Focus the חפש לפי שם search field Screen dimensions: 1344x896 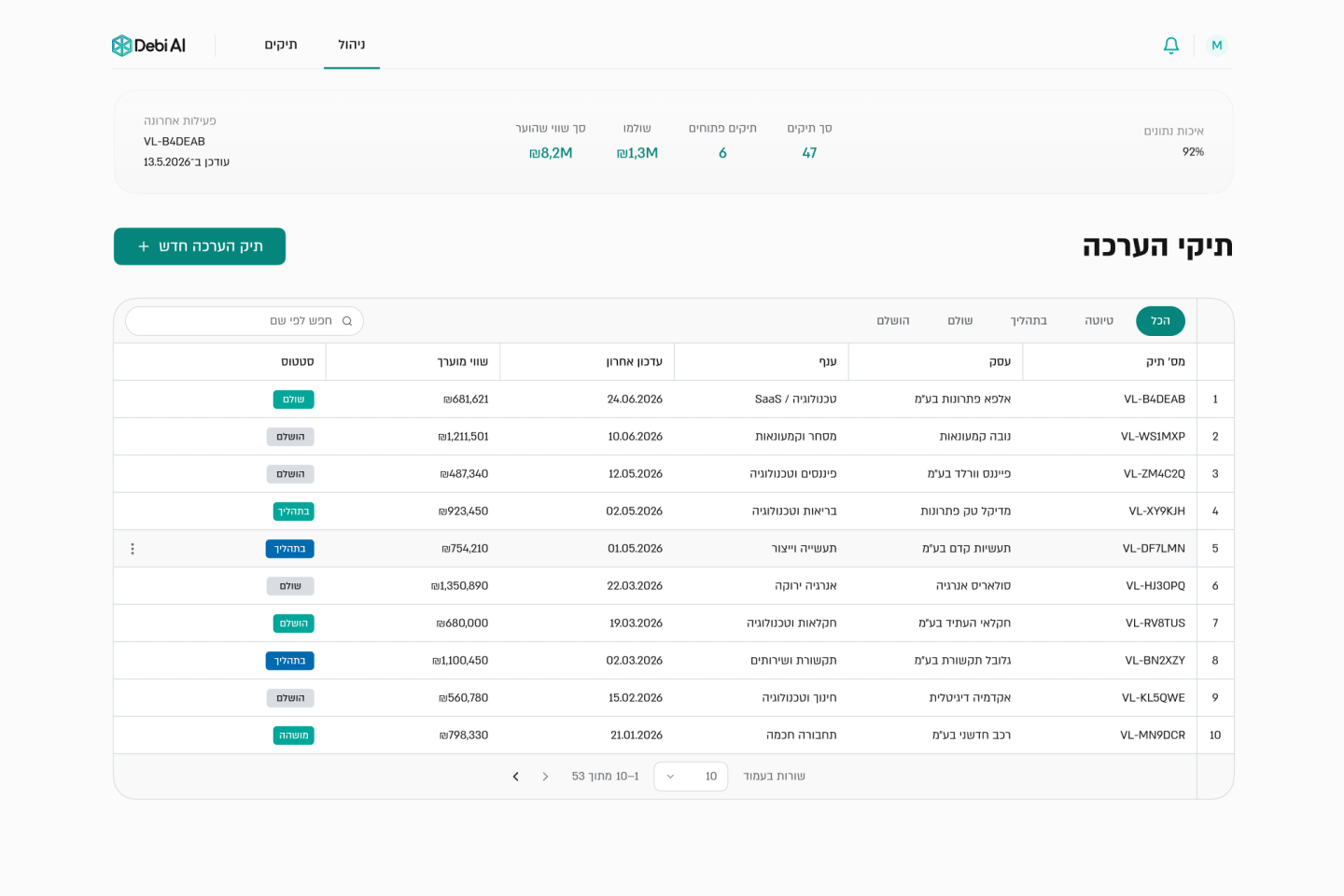(245, 321)
